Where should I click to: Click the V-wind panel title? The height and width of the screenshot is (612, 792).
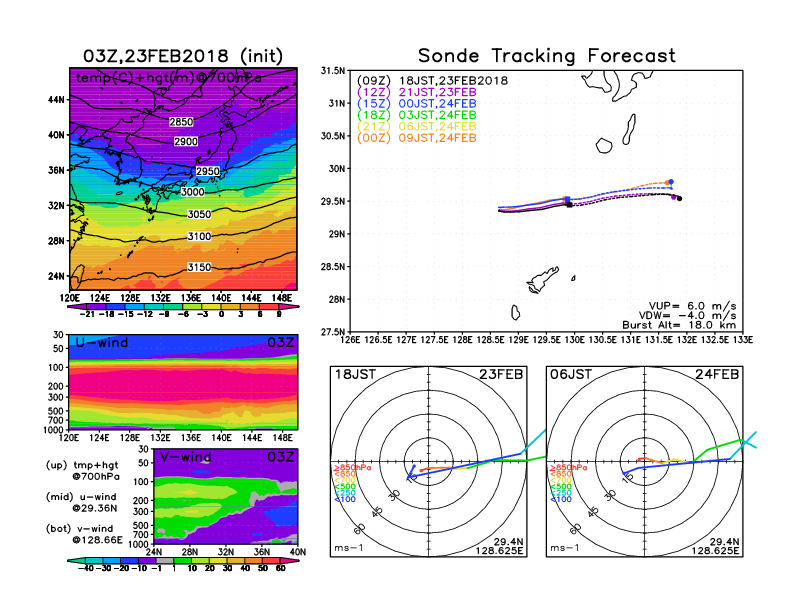185,457
